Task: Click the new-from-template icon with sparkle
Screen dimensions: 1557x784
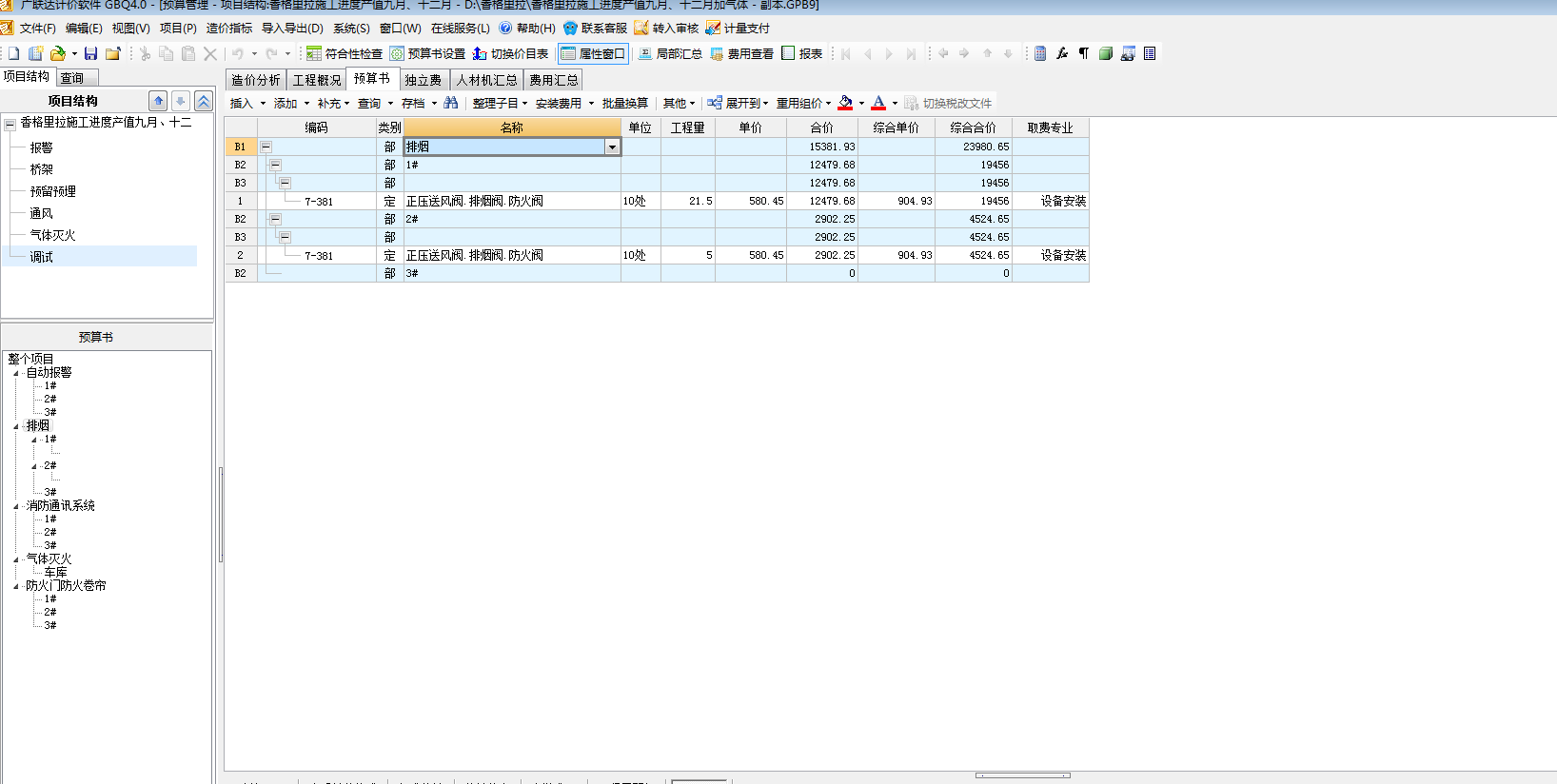Action: pyautogui.click(x=36, y=54)
